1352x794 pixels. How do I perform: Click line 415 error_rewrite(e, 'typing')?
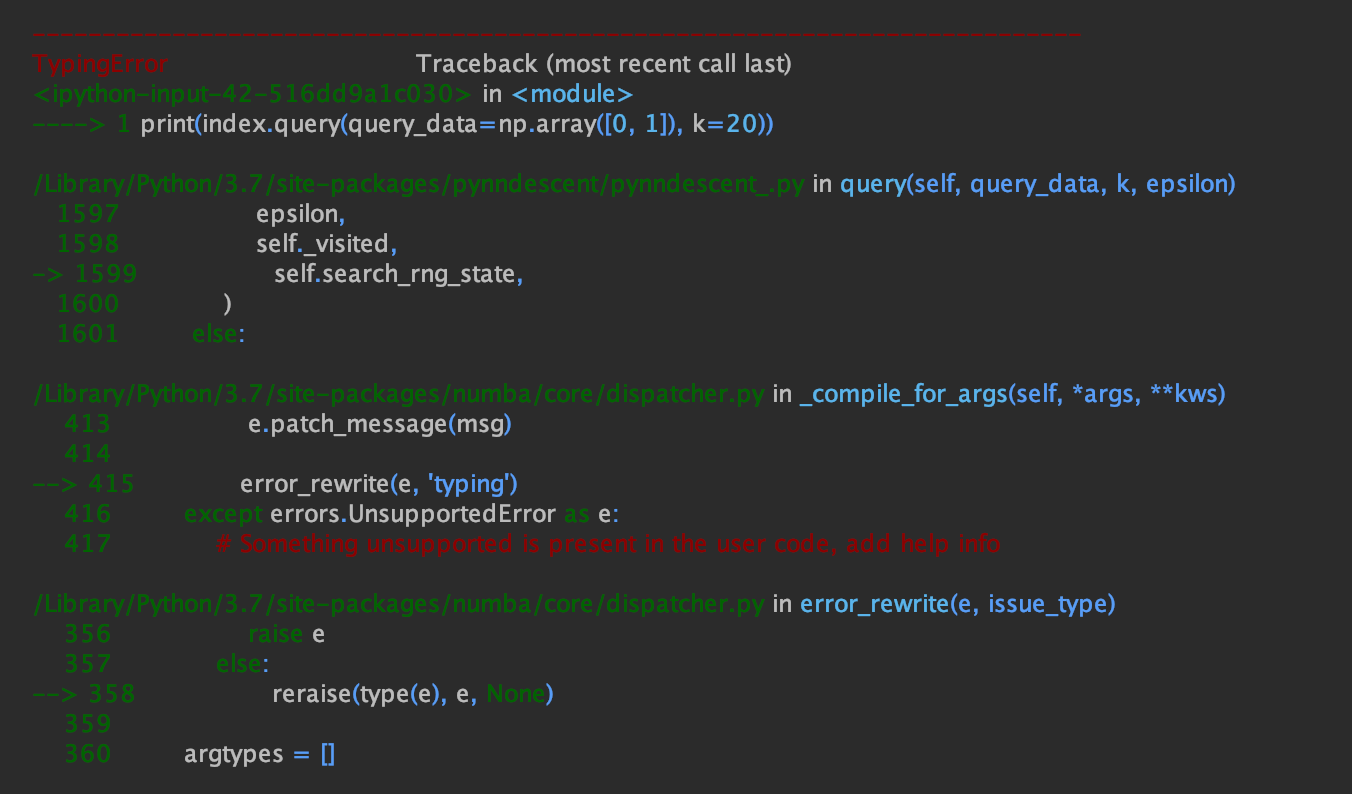click(x=378, y=484)
